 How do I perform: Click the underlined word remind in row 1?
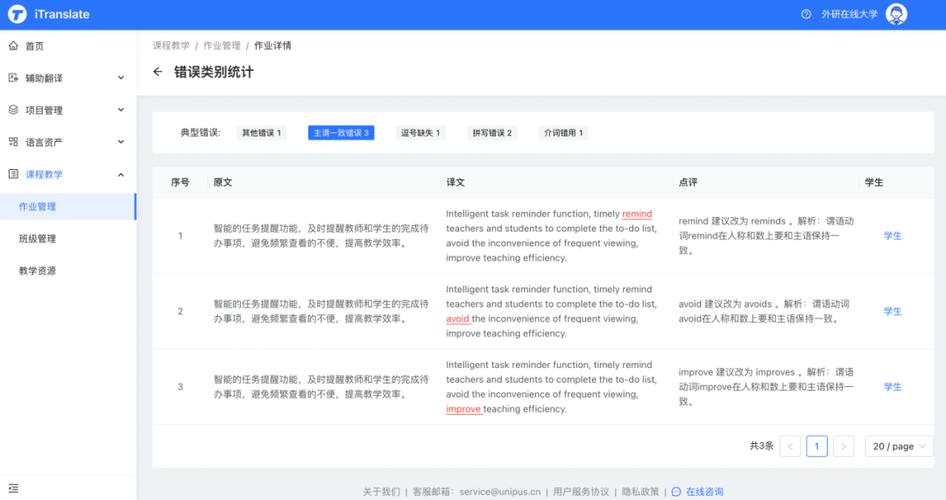pos(637,214)
